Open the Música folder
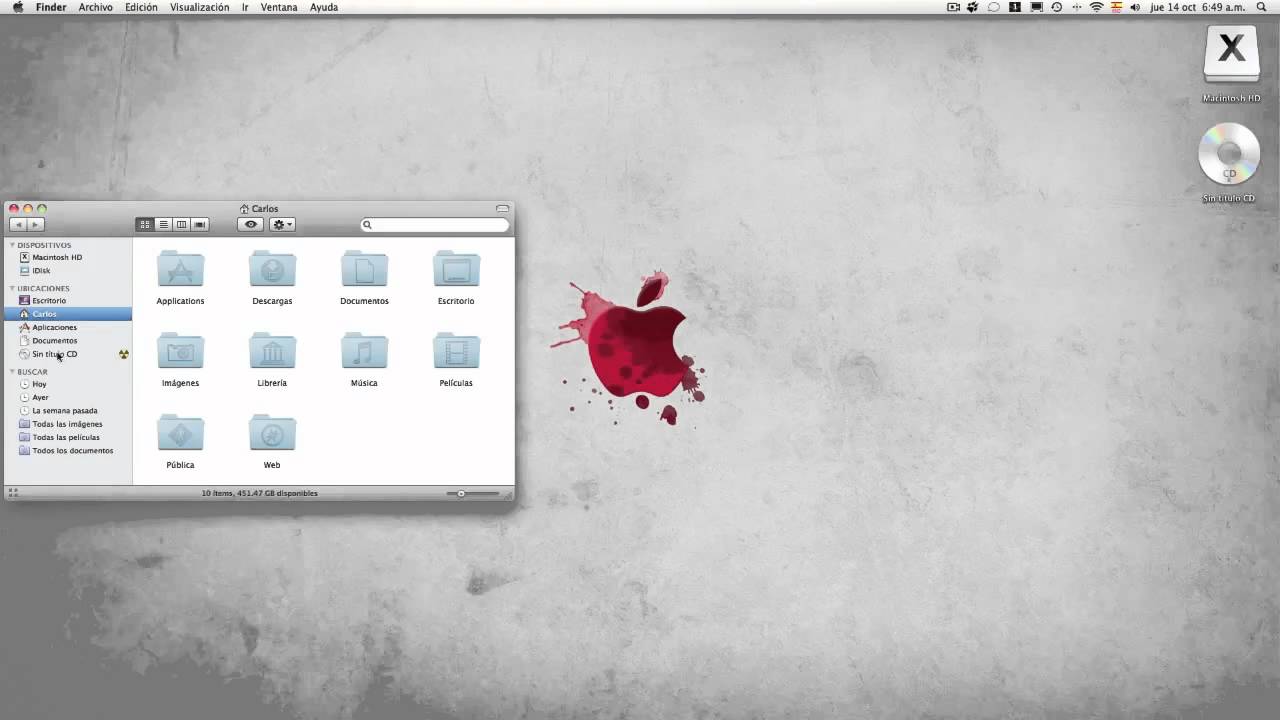This screenshot has width=1280, height=720. 364,351
